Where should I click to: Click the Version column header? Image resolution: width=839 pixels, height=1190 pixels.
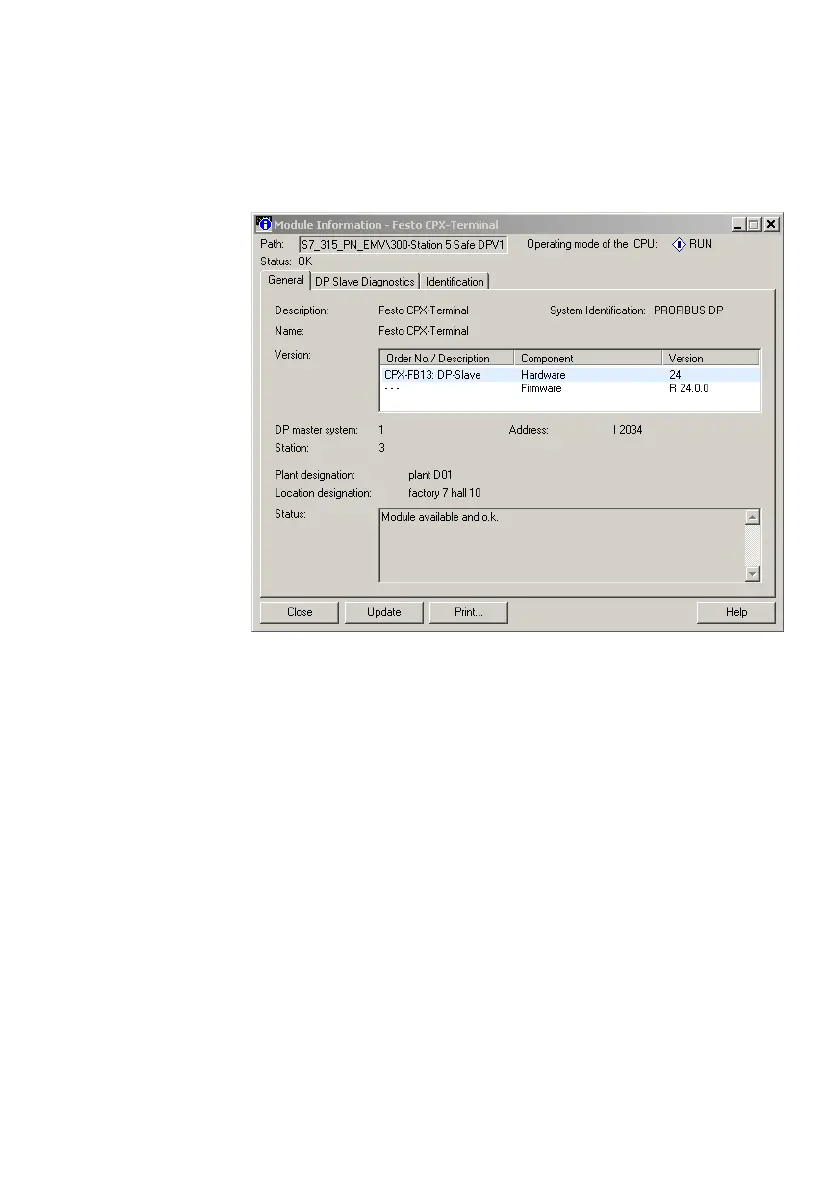711,358
